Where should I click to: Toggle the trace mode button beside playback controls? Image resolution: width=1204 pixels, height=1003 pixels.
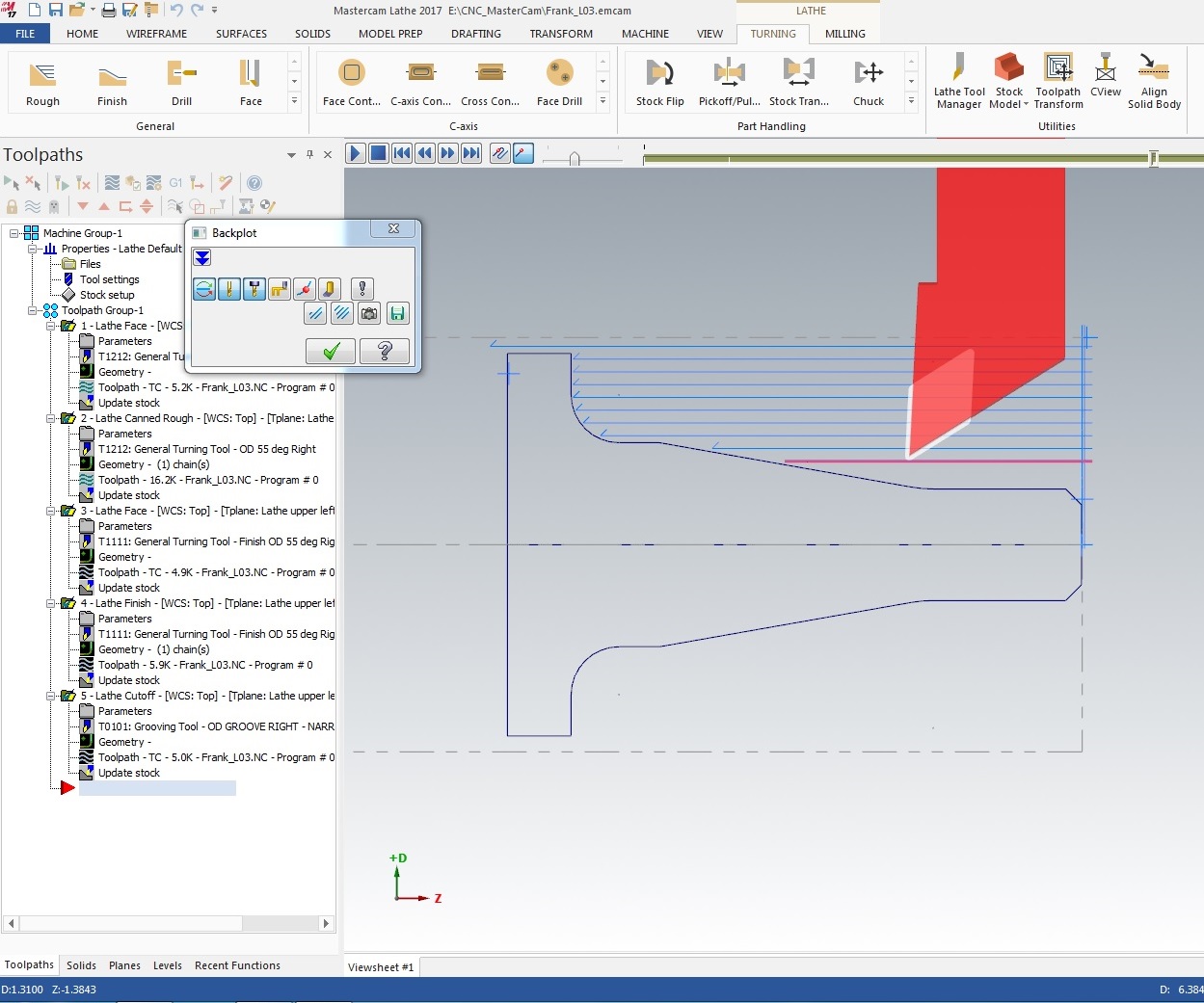pyautogui.click(x=499, y=153)
